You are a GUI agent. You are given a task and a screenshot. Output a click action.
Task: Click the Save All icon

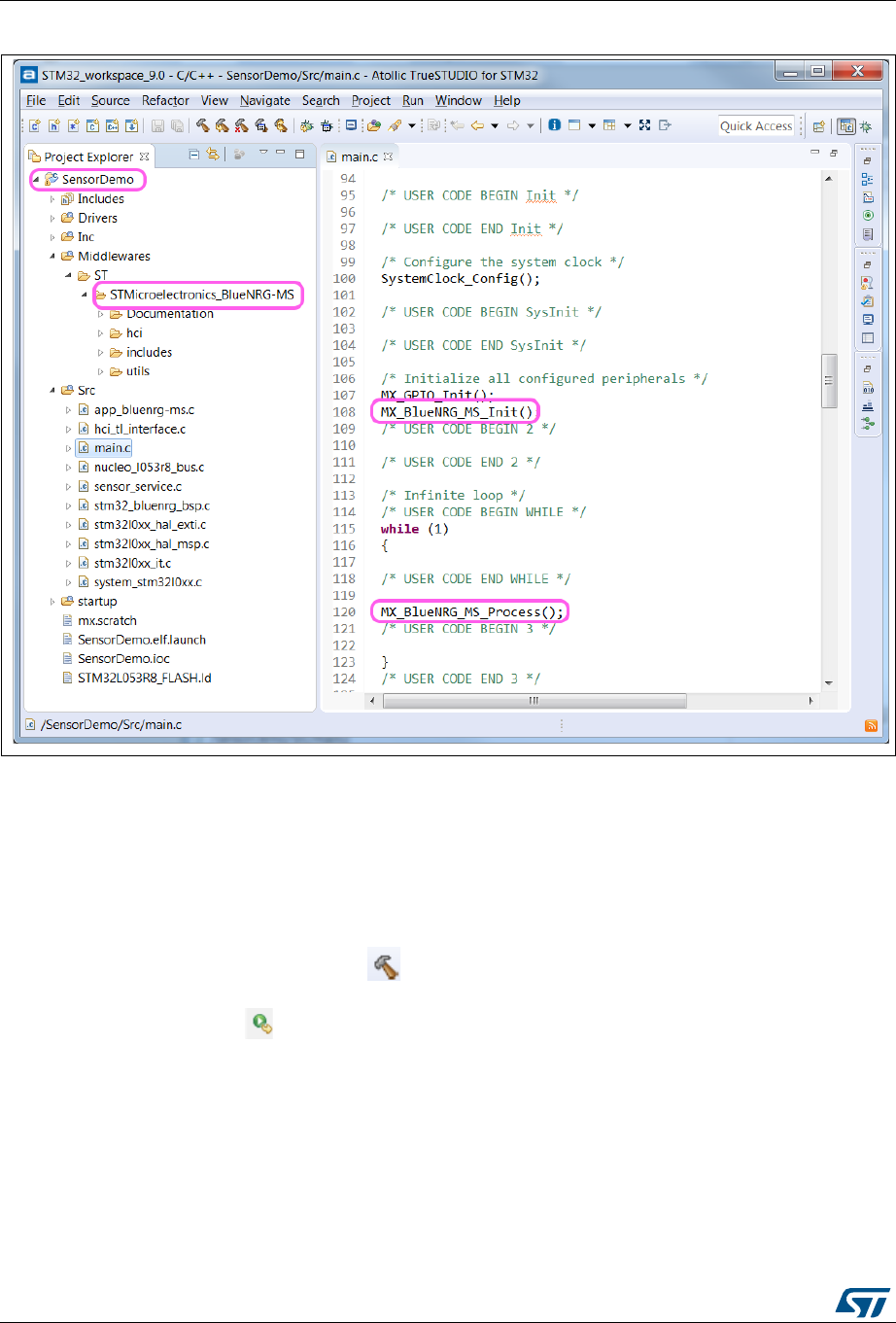[x=176, y=125]
